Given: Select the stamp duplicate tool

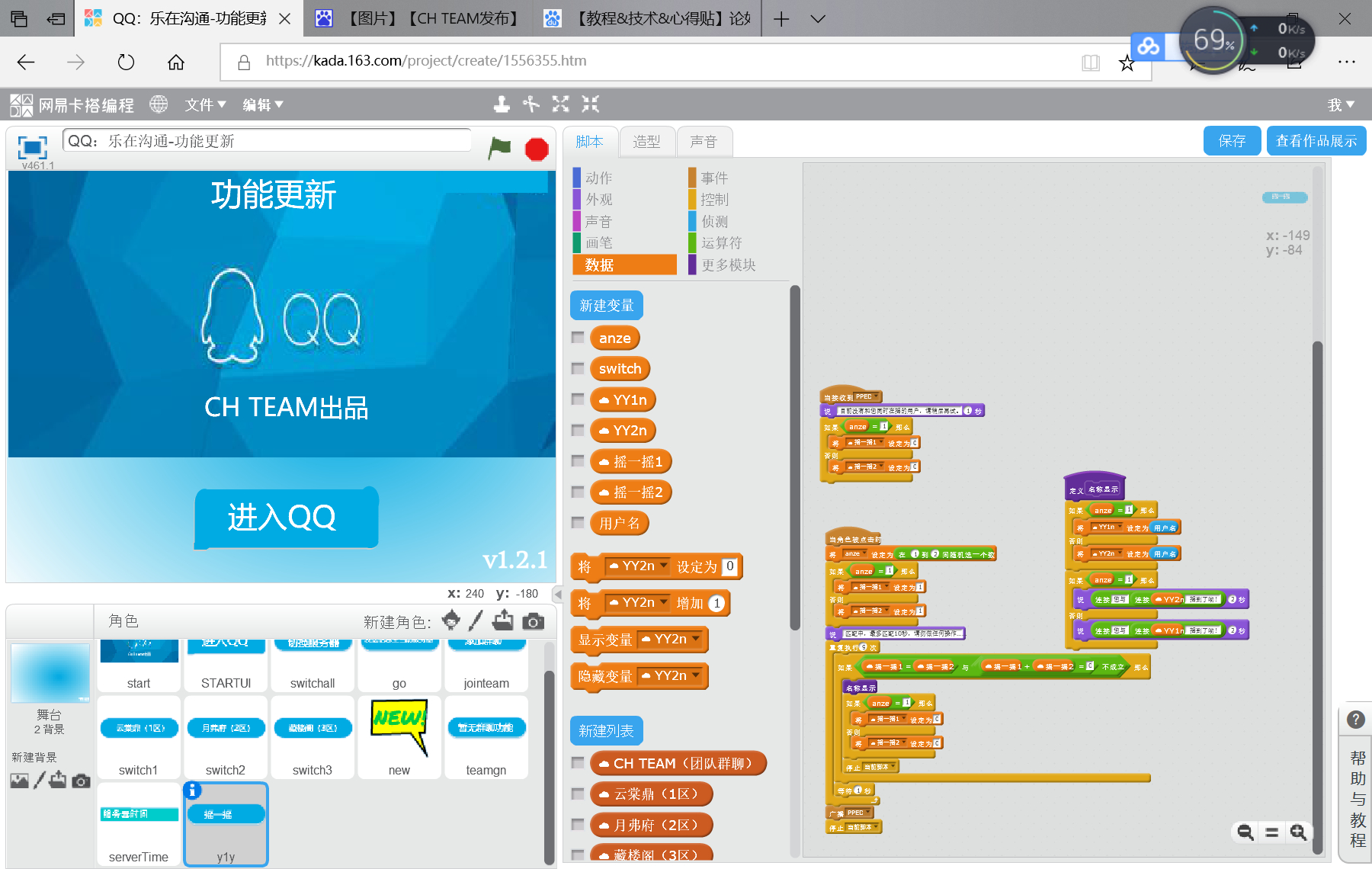Looking at the screenshot, I should [x=502, y=104].
